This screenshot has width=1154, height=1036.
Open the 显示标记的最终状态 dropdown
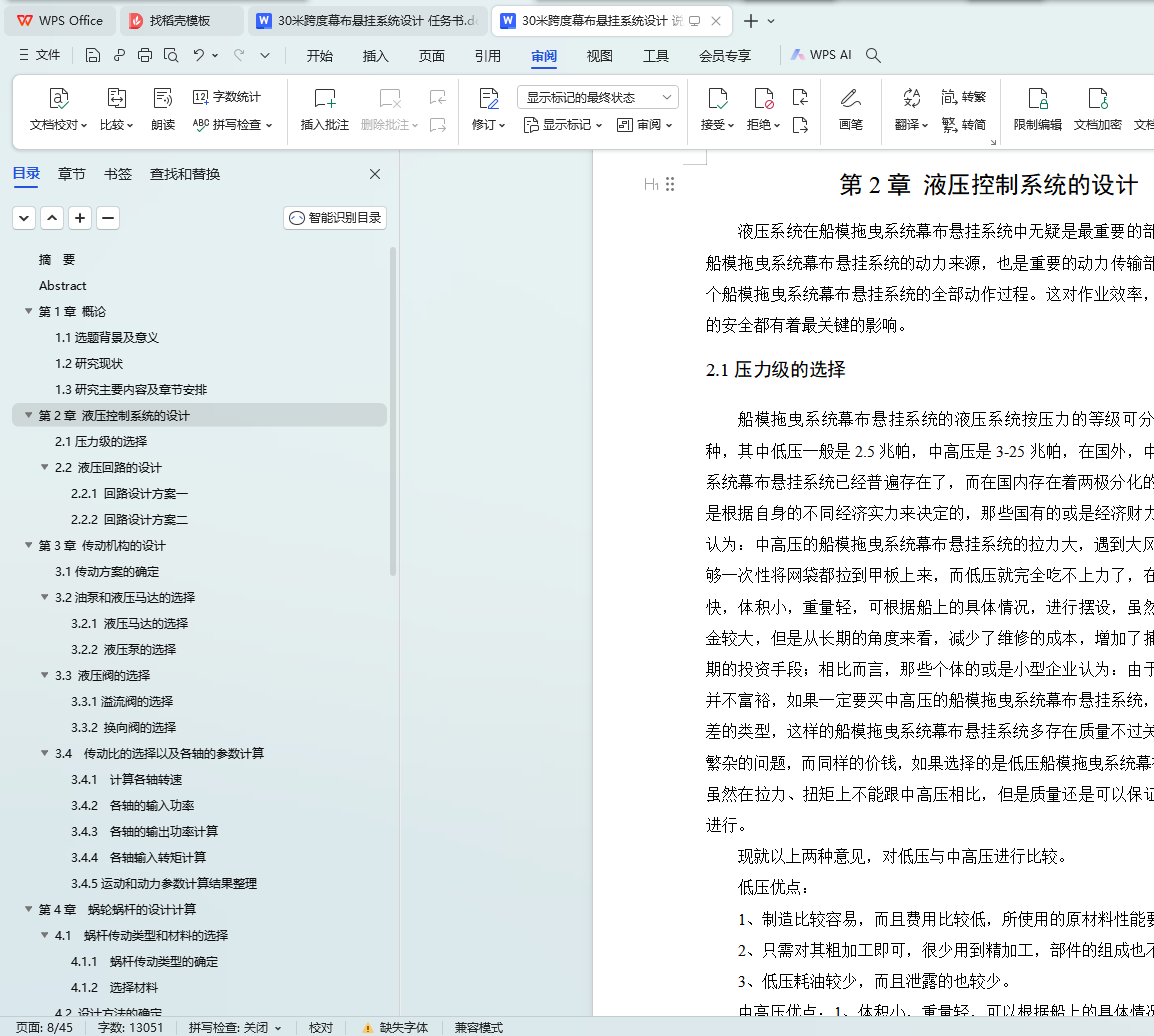coord(598,97)
